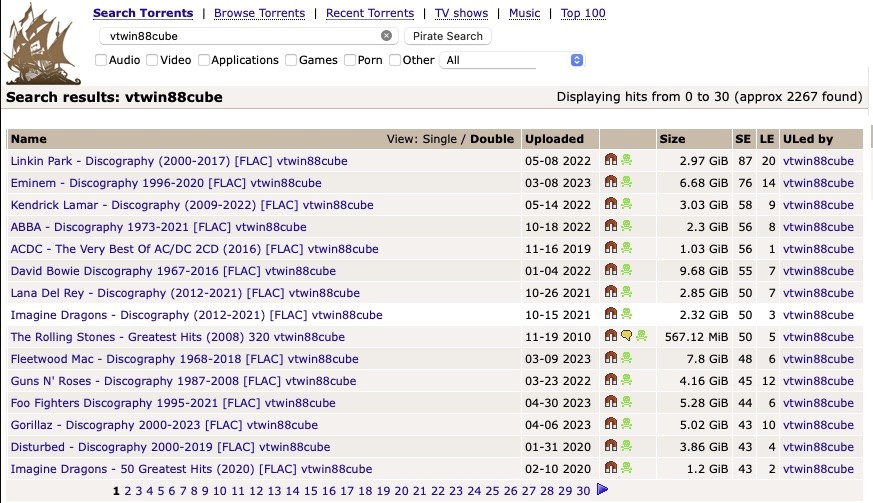Viewport: 873px width, 503px height.
Task: Click the Pirate Bay ship logo
Action: click(x=42, y=45)
